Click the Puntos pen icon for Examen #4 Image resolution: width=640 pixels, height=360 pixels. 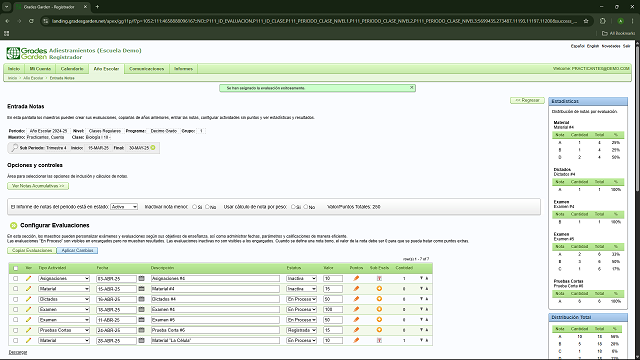[x=356, y=309]
